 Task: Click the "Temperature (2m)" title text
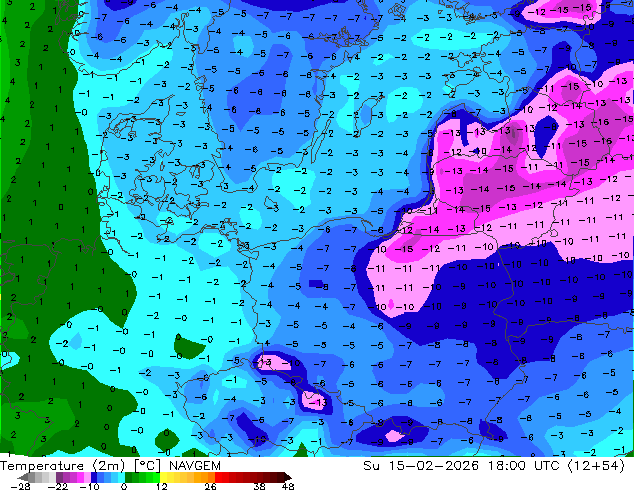tap(63, 466)
